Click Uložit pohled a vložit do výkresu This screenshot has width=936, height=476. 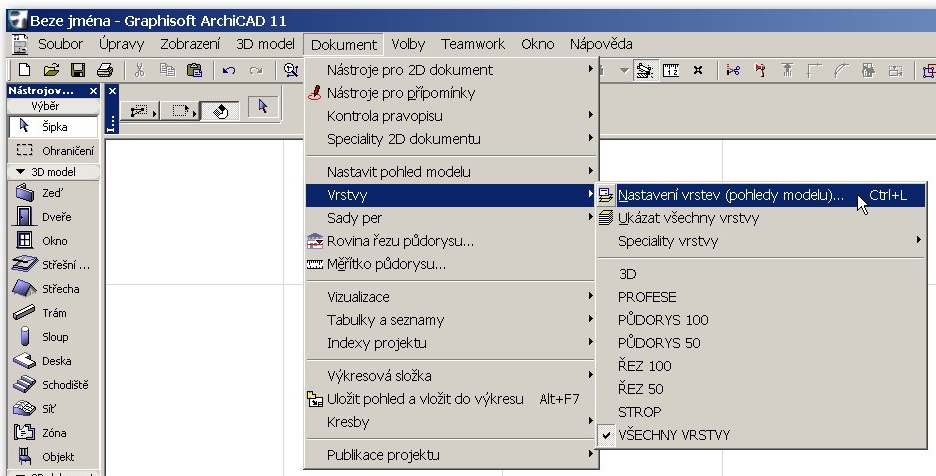click(452, 399)
